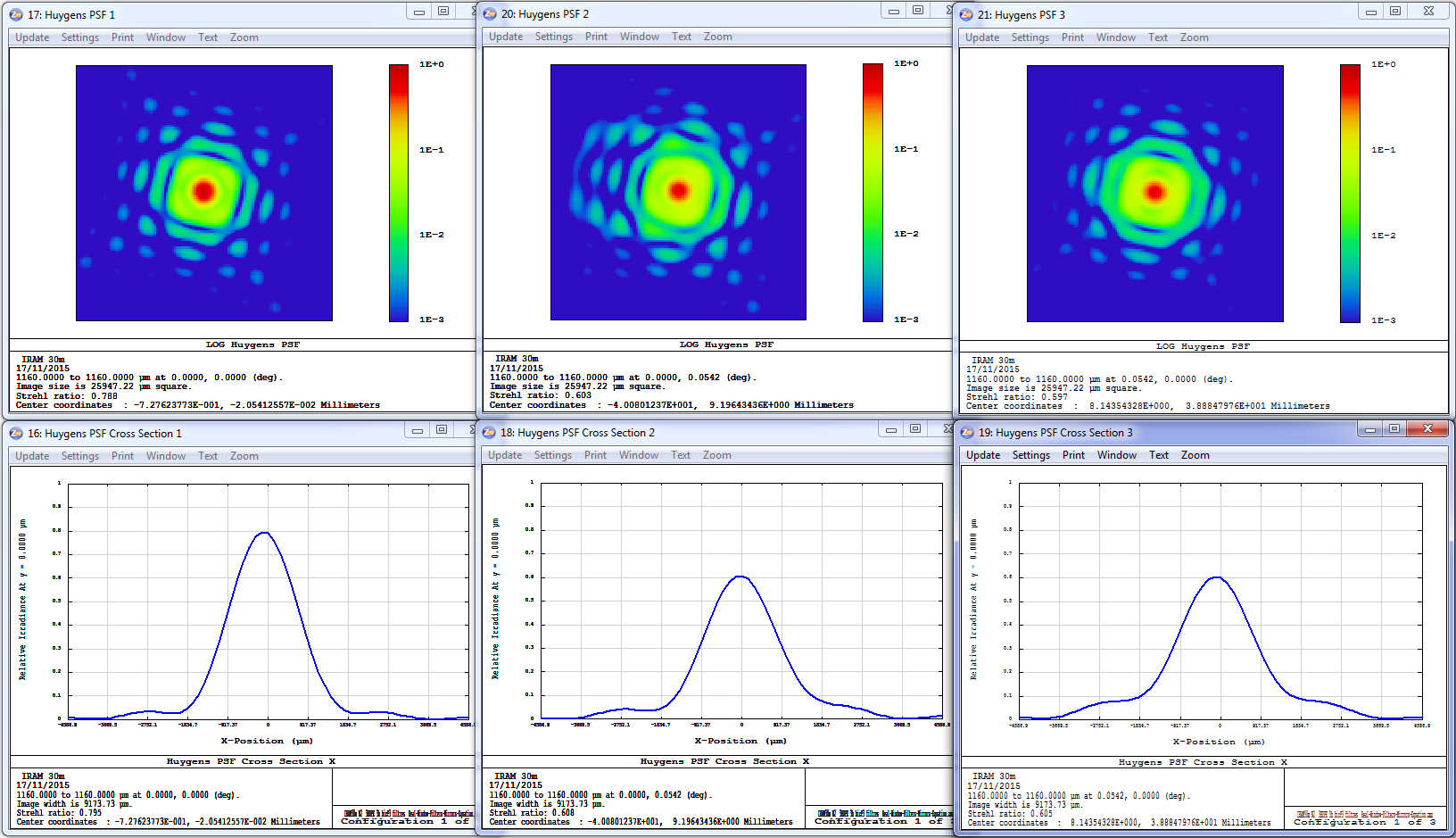Click the Huygens PSF 2 title bar icon
The height and width of the screenshot is (838, 1456).
490,14
